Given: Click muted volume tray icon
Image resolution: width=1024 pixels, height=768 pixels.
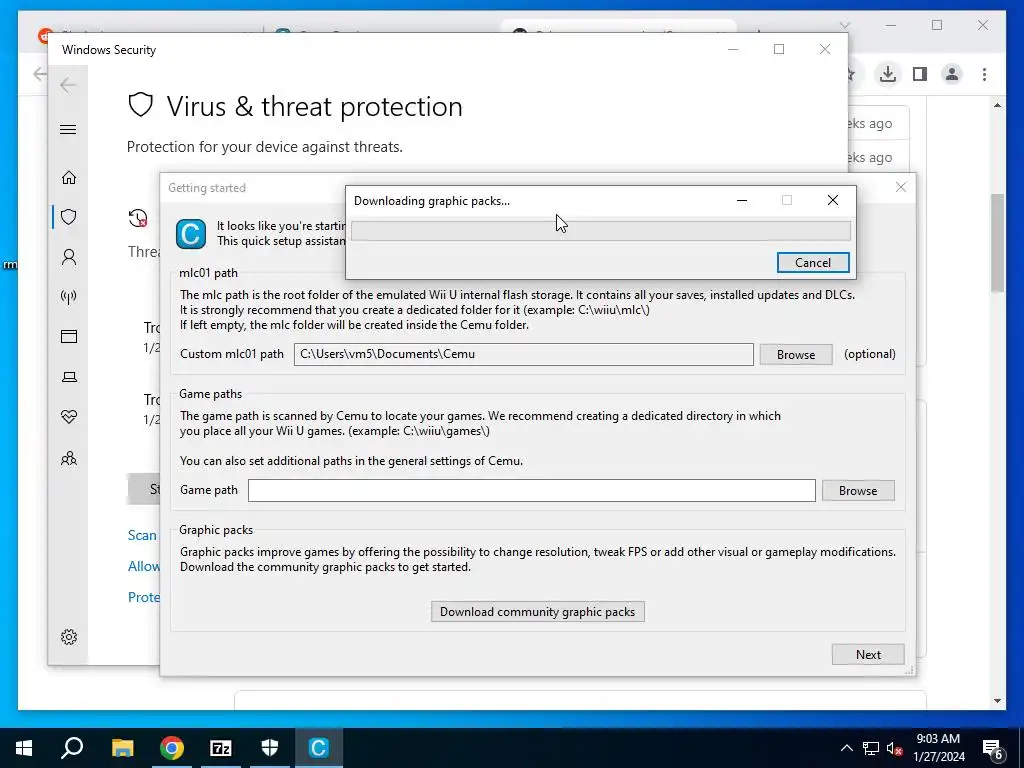Looking at the screenshot, I should tap(893, 748).
